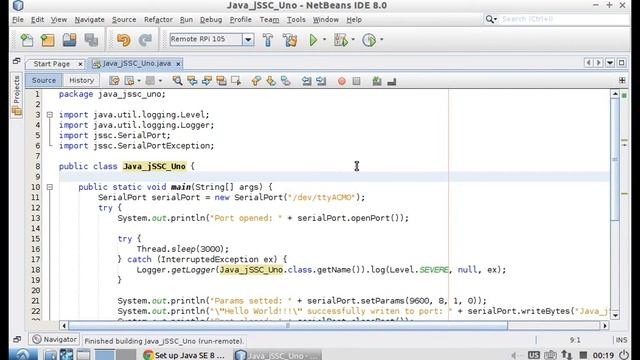Click the split editor handle icon
The image size is (640, 360).
pyautogui.click(x=622, y=80)
